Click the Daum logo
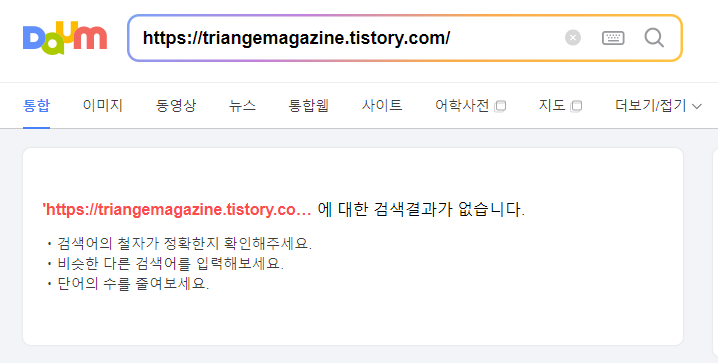 click(65, 38)
